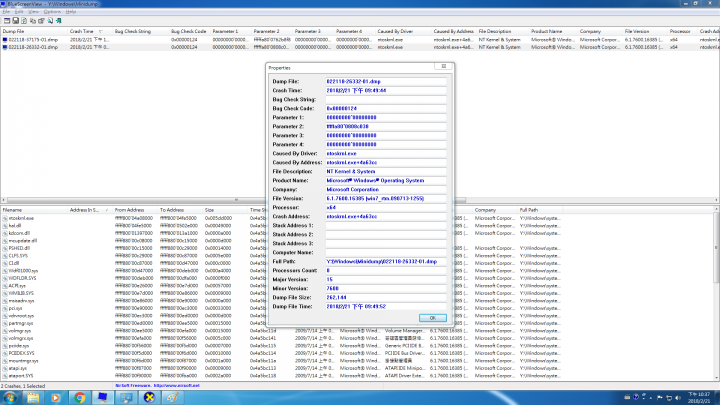This screenshot has width=720, height=405.
Task: Click OK in the Properties dialog
Action: click(x=433, y=318)
